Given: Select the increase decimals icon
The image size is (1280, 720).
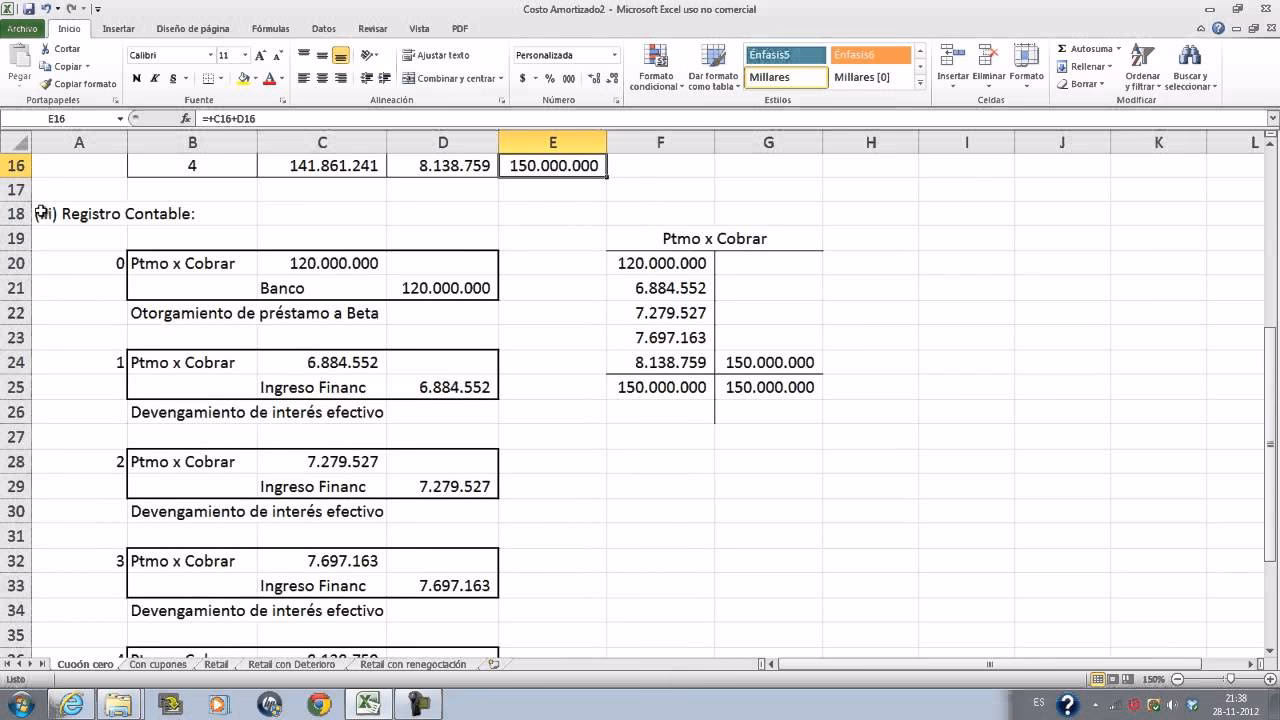Looking at the screenshot, I should point(594,78).
